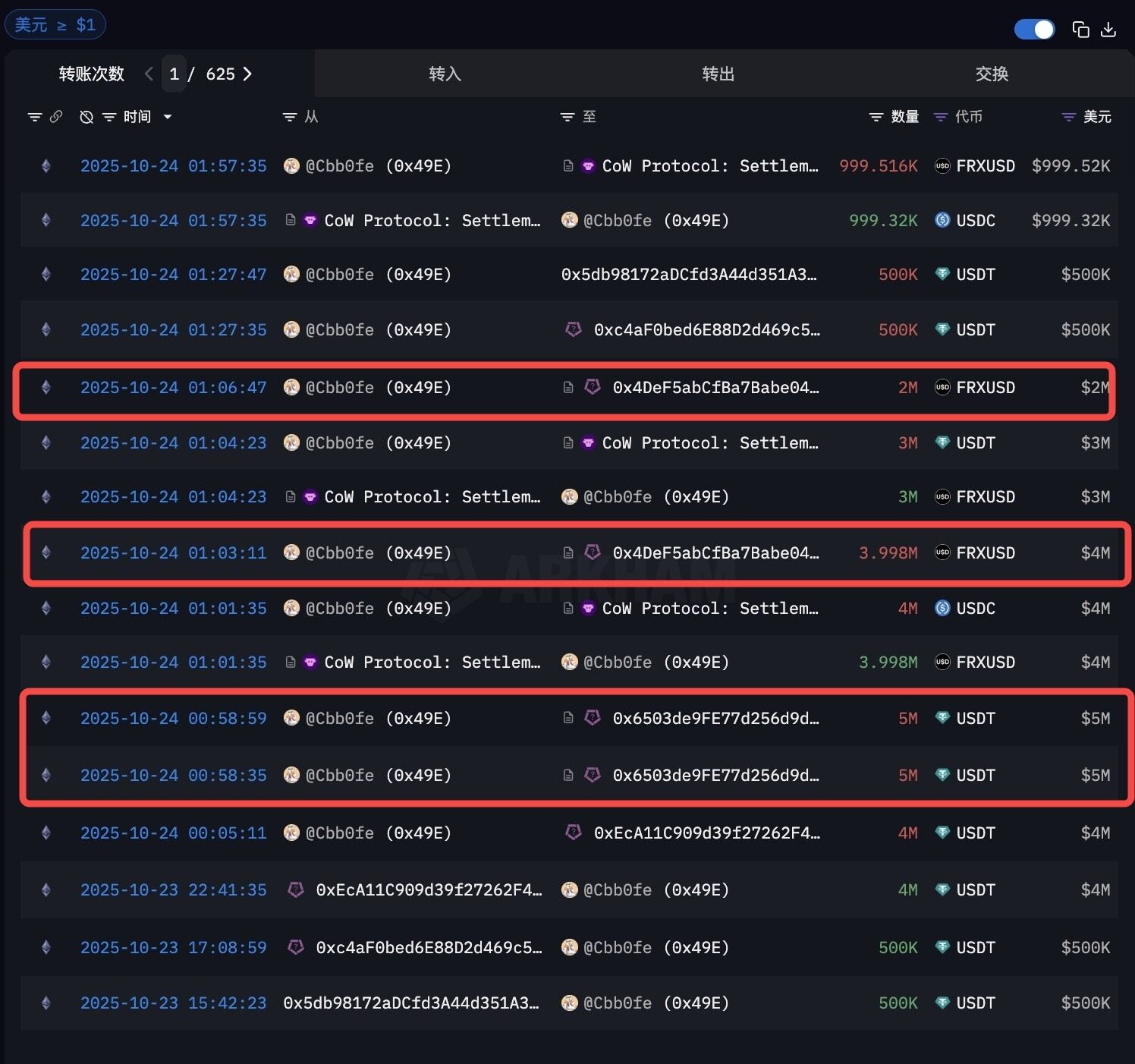Click the link icon in the header row
This screenshot has width=1135, height=1064.
click(56, 117)
